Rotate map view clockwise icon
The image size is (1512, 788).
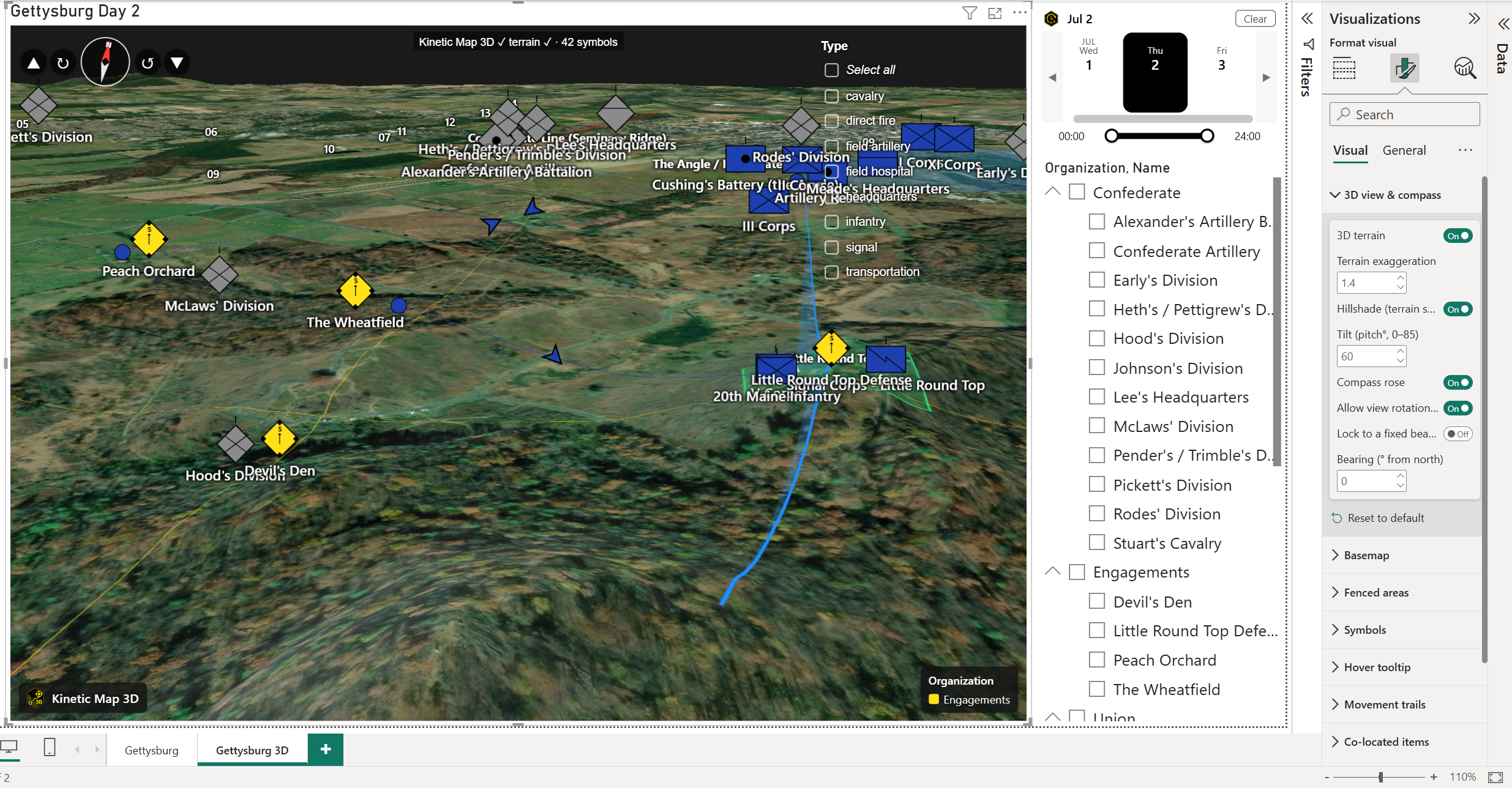click(x=63, y=63)
